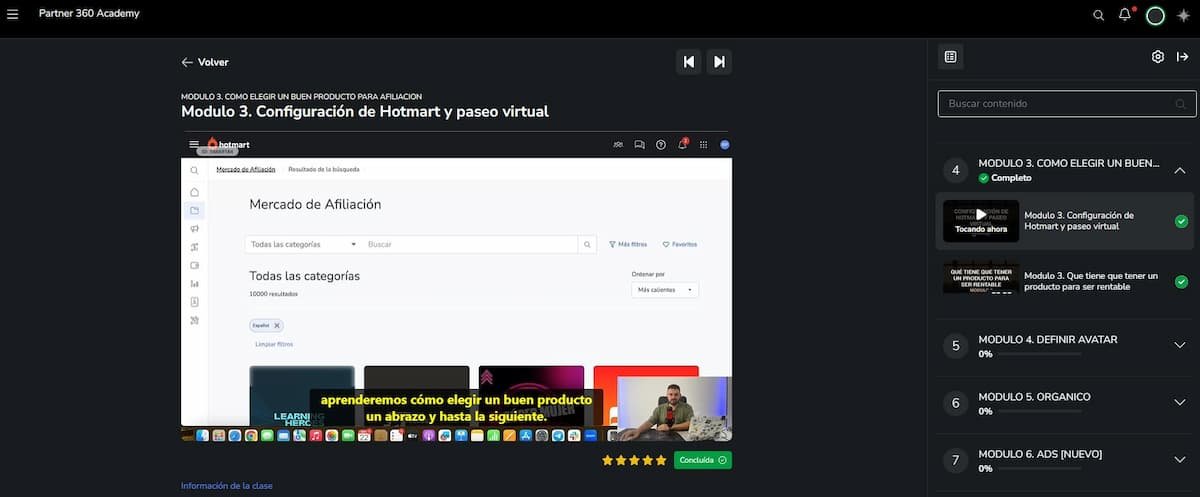Remove the Español filter chip in video
This screenshot has height=497, width=1200.
pos(278,325)
